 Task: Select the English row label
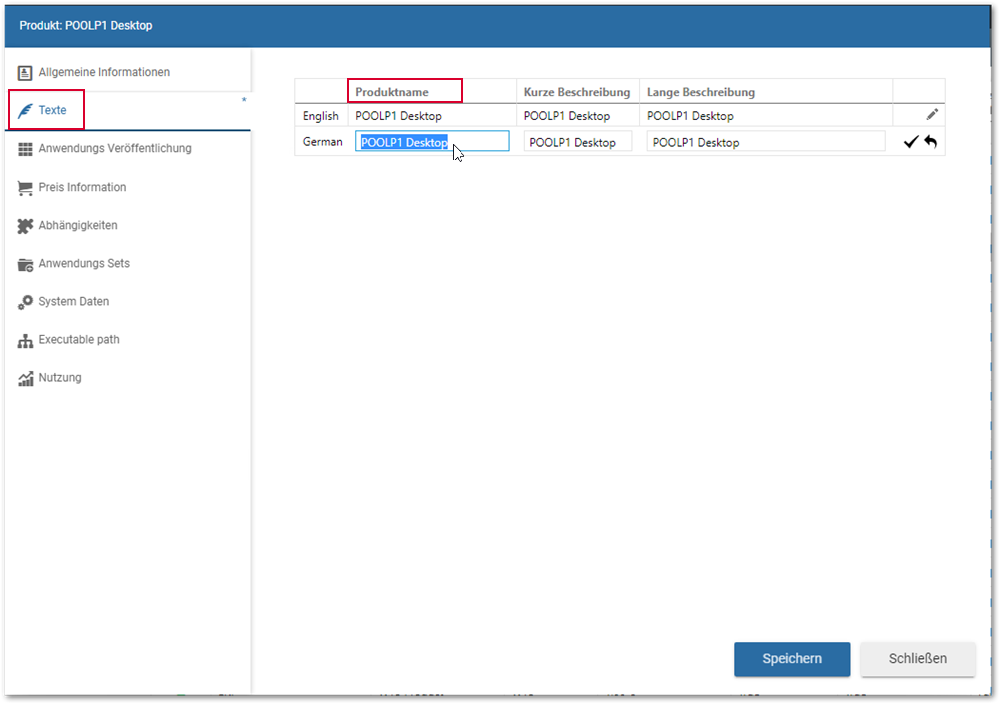[321, 116]
